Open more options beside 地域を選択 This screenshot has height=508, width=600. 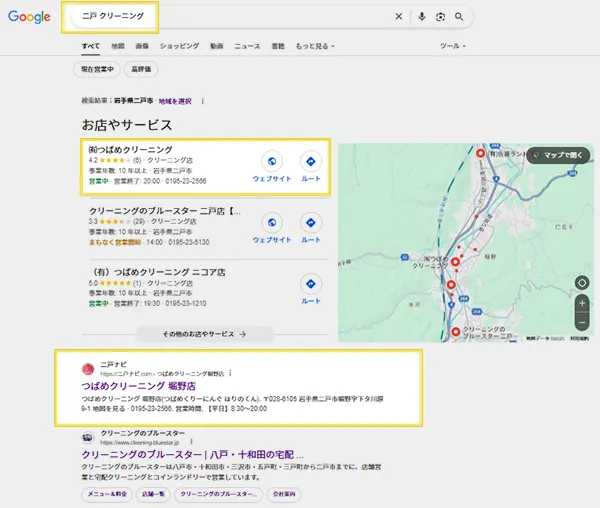pyautogui.click(x=202, y=101)
